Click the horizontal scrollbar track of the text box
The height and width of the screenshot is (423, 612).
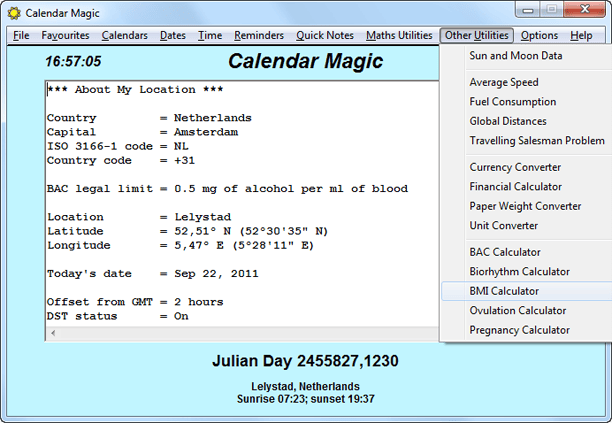249,333
